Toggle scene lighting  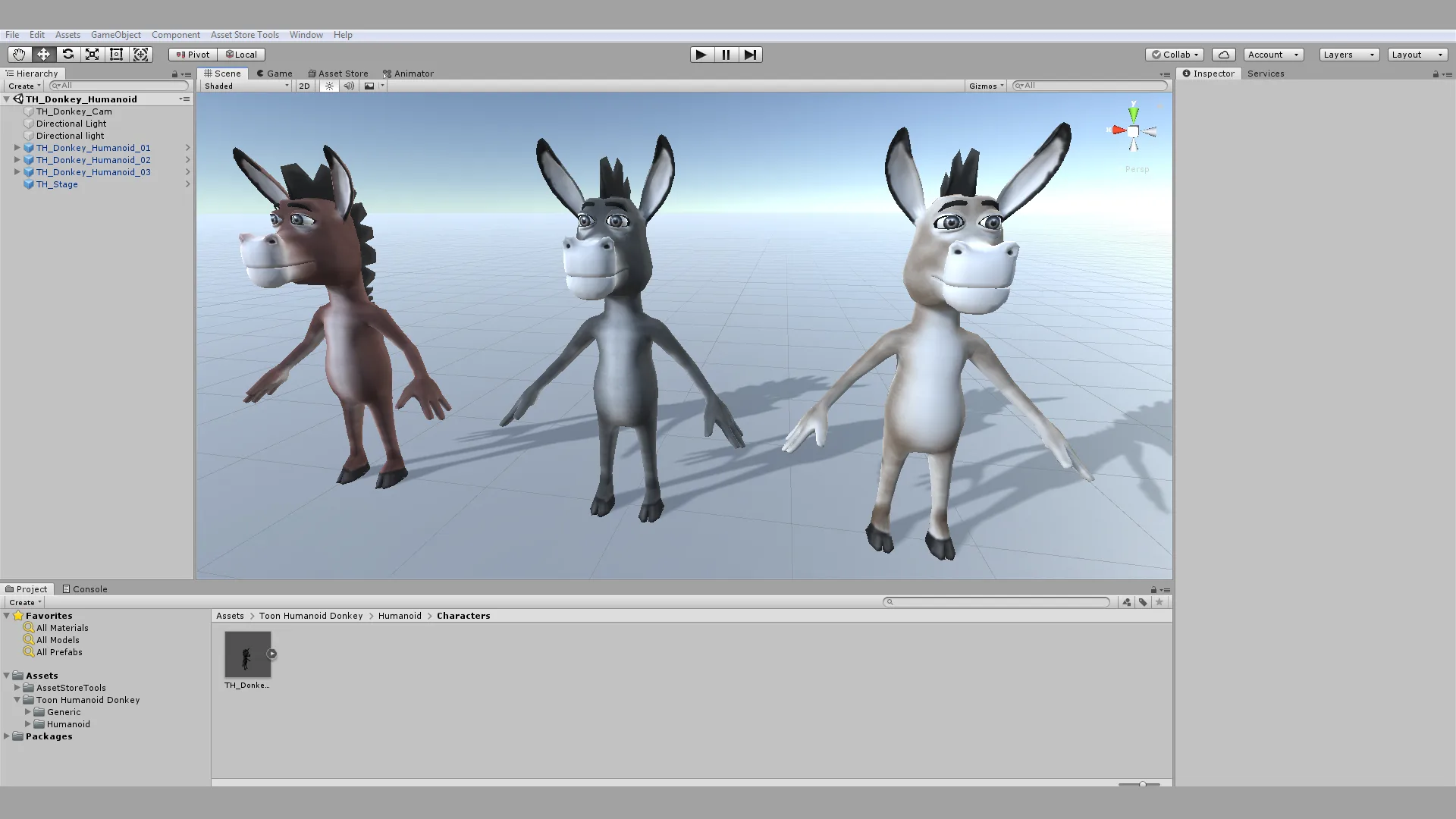click(329, 86)
